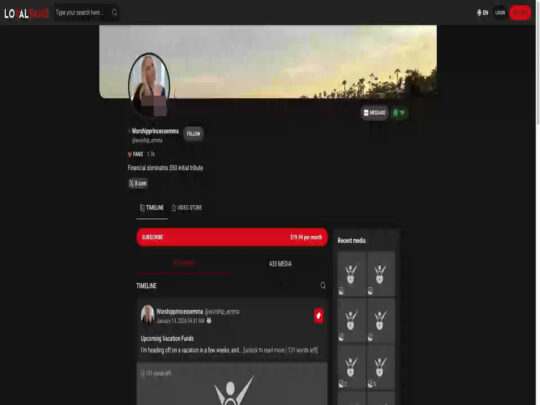Viewport: 540px width, 405px height.
Task: Click the red sign up button
Action: [520, 13]
